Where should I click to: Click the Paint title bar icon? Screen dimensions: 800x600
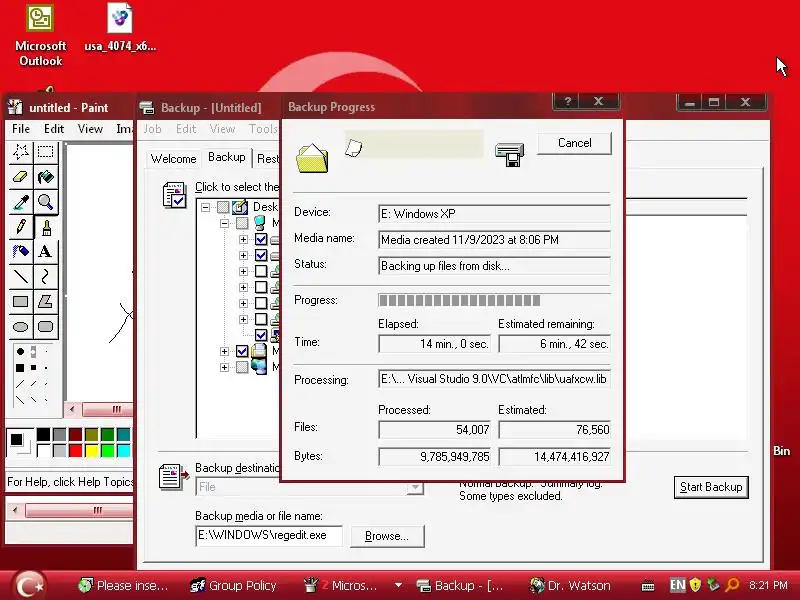point(15,107)
